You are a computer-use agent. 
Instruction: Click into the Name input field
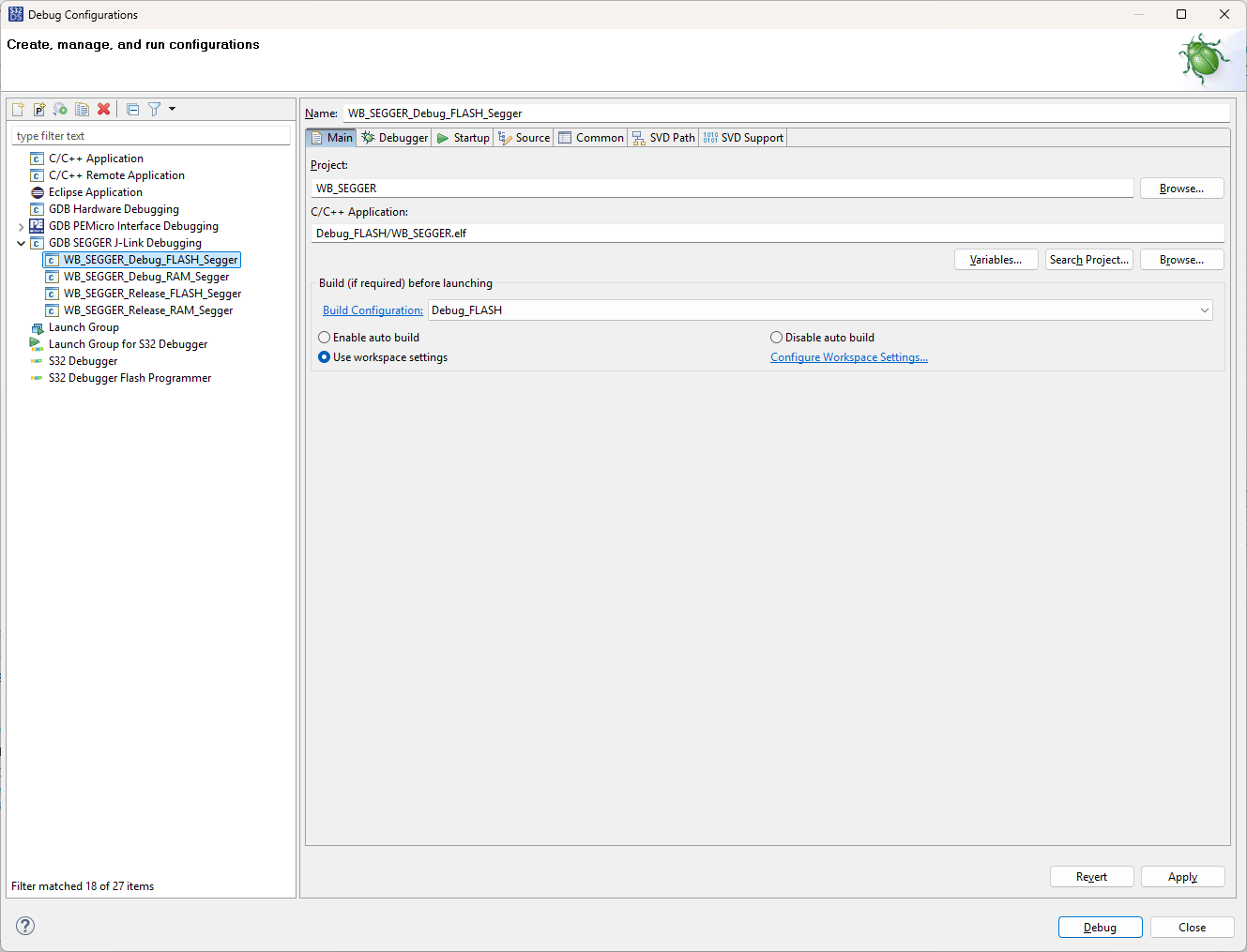point(786,113)
